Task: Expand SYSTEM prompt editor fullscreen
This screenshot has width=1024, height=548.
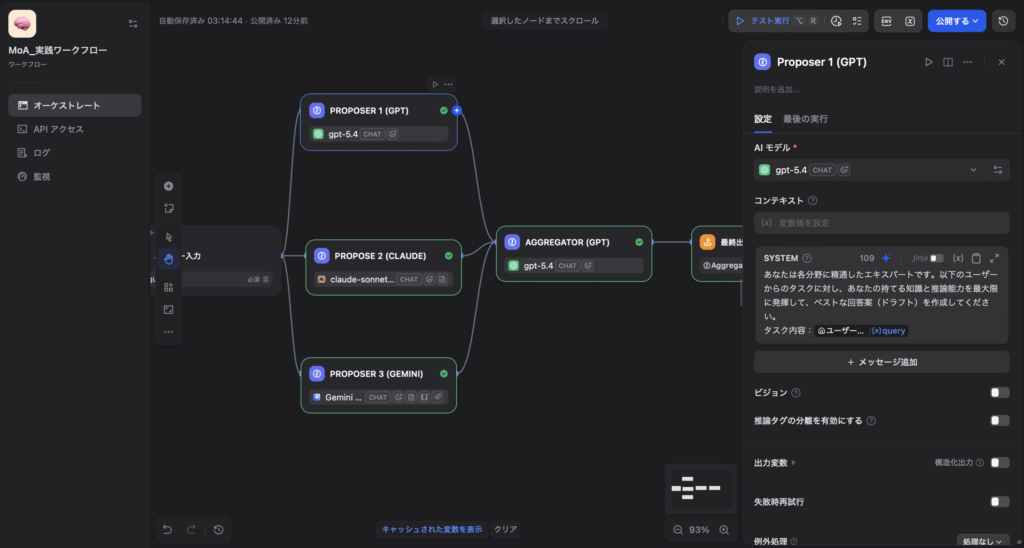Action: tap(995, 258)
